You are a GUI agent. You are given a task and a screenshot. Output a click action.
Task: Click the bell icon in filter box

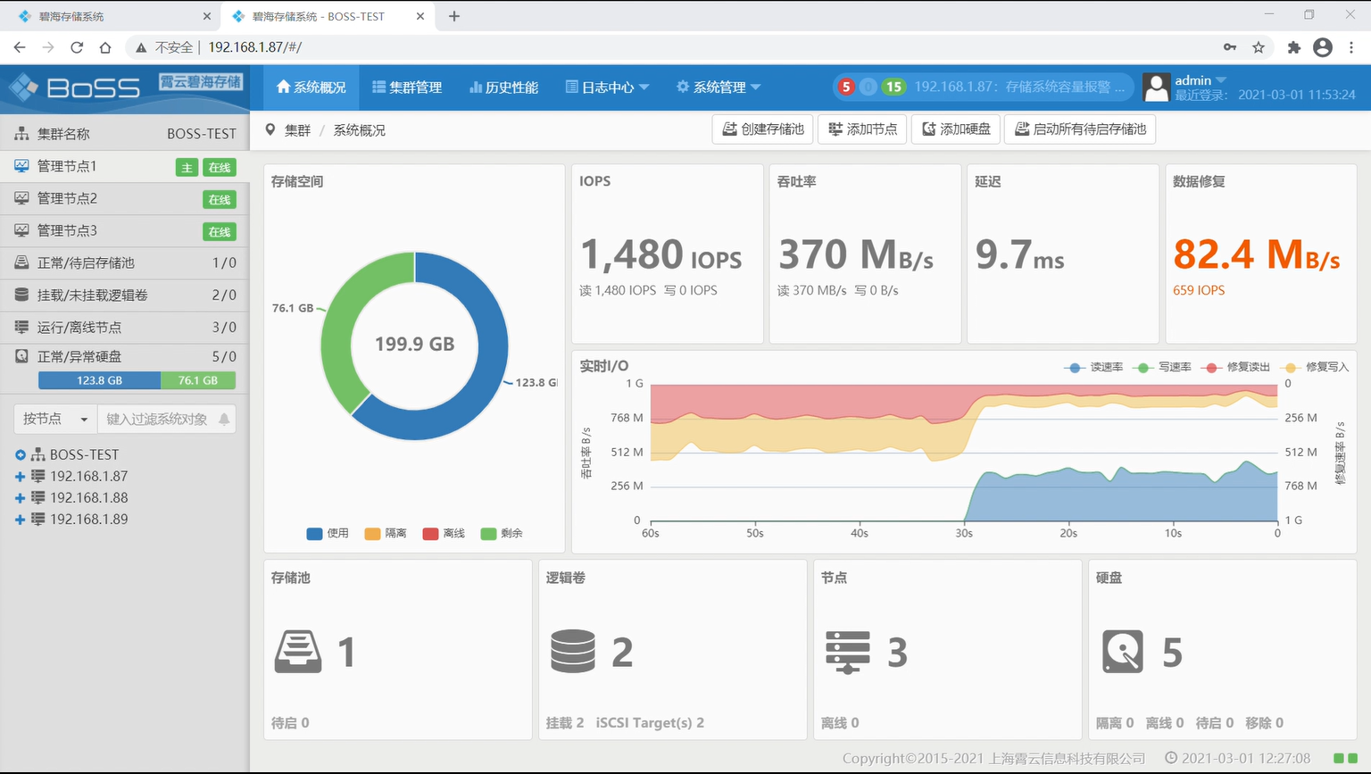tap(224, 419)
